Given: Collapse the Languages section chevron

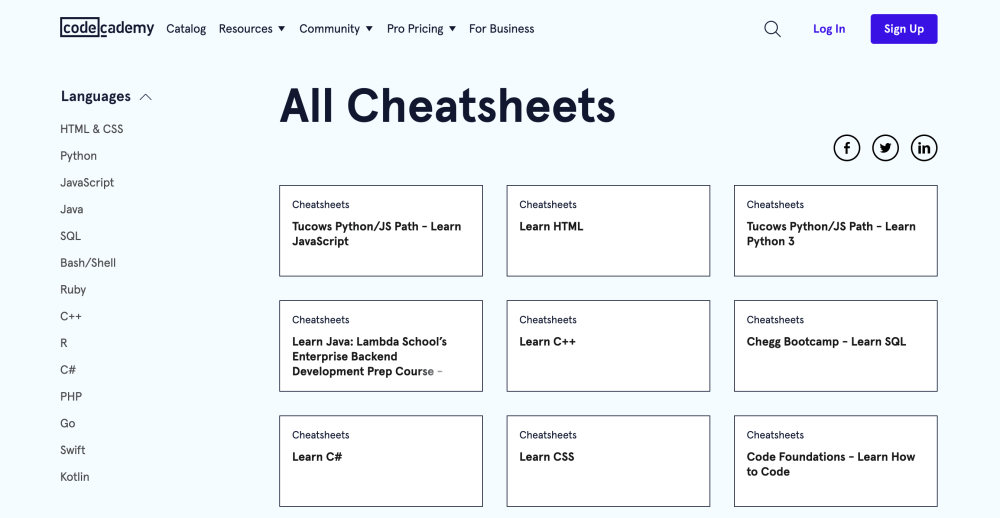Looking at the screenshot, I should coord(146,97).
